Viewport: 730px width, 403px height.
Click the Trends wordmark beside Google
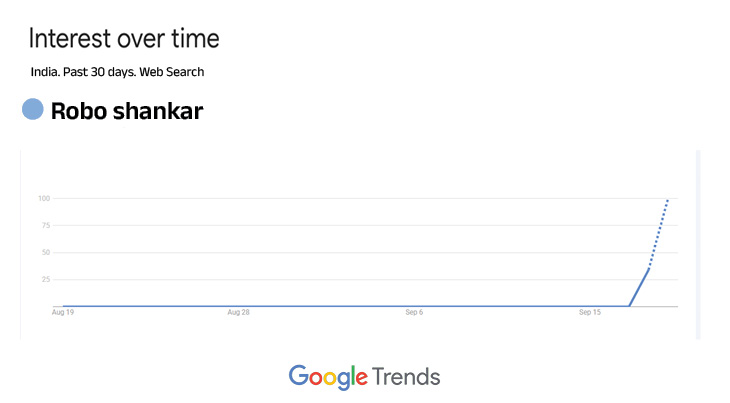(406, 377)
